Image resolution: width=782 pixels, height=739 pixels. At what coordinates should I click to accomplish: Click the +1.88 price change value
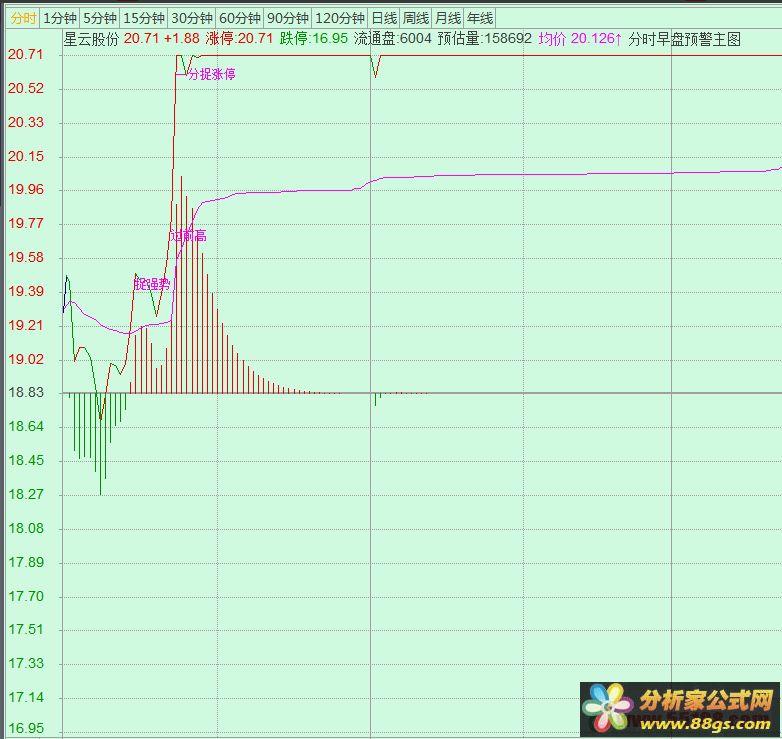(182, 38)
